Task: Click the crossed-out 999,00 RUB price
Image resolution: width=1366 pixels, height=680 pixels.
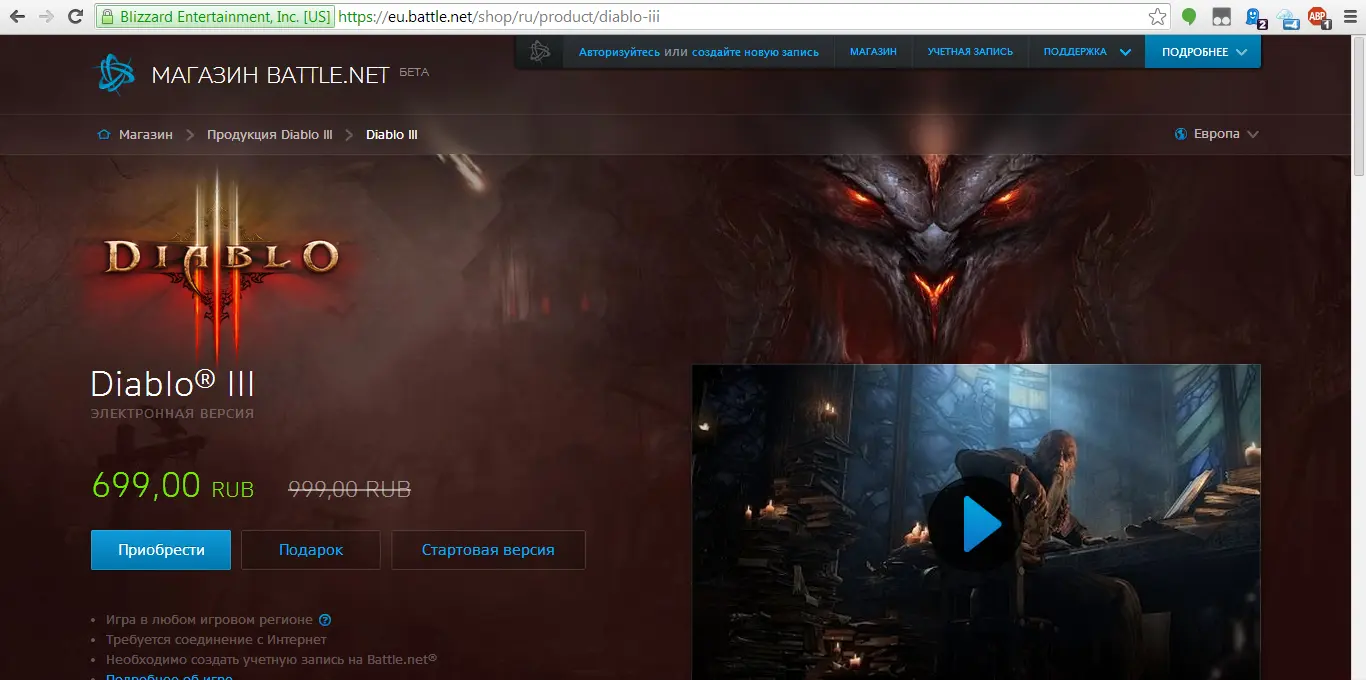Action: (350, 489)
